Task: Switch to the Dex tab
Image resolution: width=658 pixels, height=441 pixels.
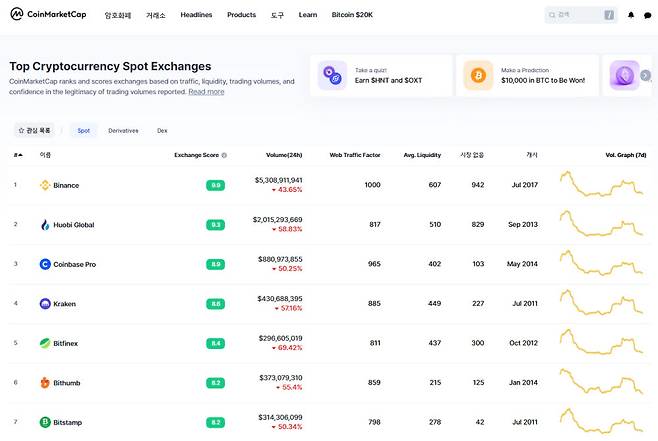Action: (162, 130)
